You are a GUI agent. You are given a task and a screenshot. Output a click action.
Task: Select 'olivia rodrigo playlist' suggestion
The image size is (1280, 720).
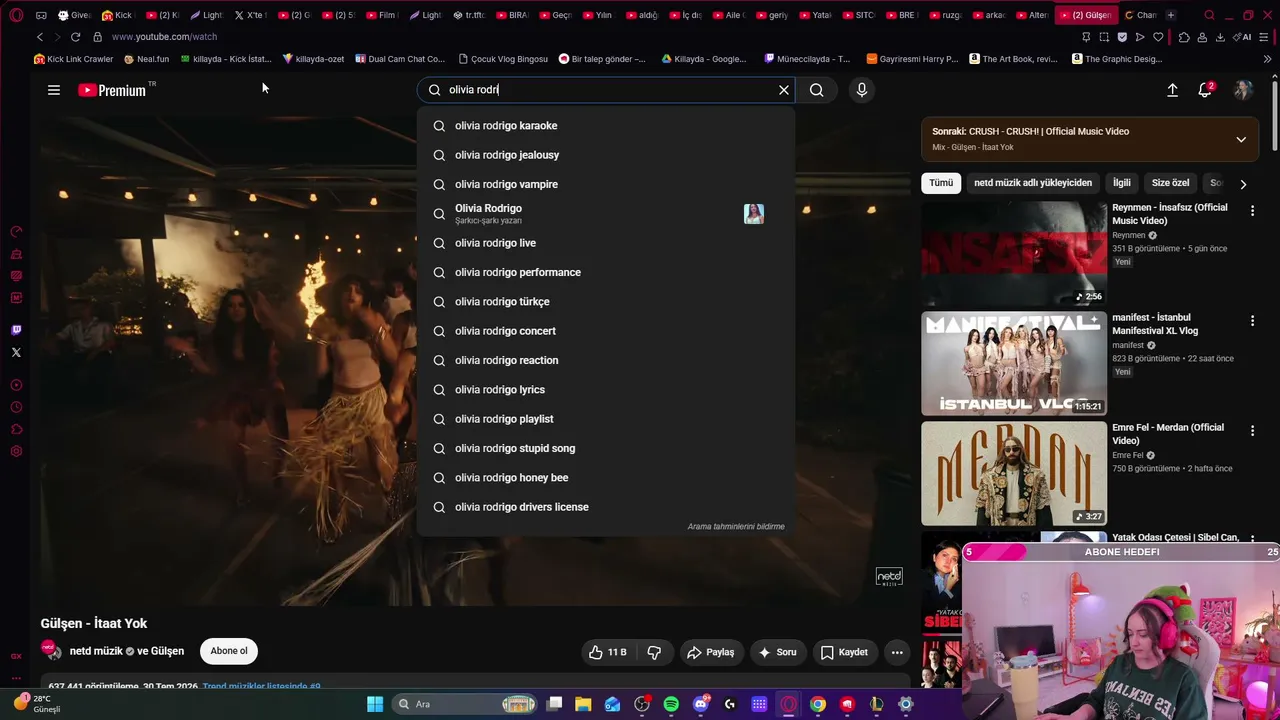pyautogui.click(x=606, y=419)
